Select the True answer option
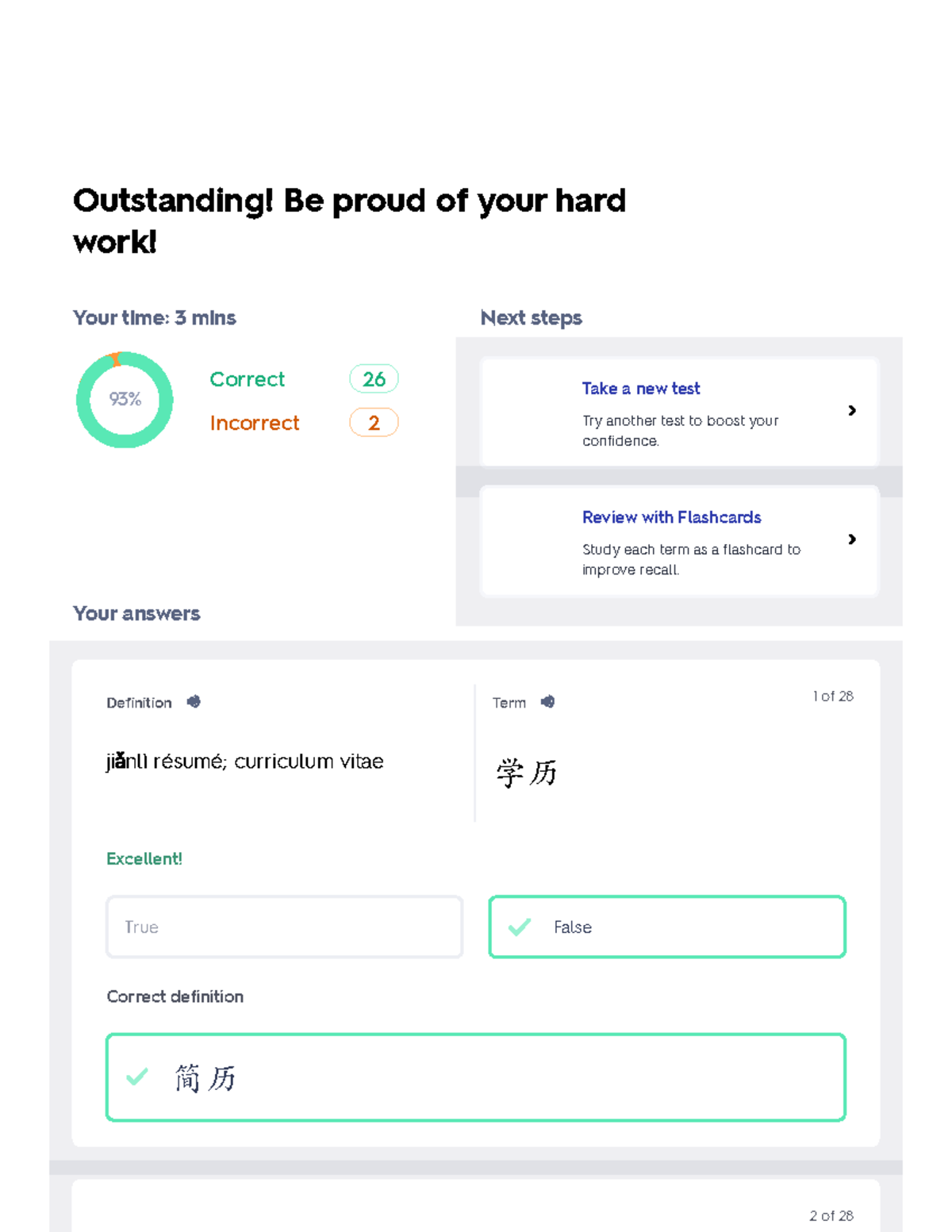 tap(284, 927)
